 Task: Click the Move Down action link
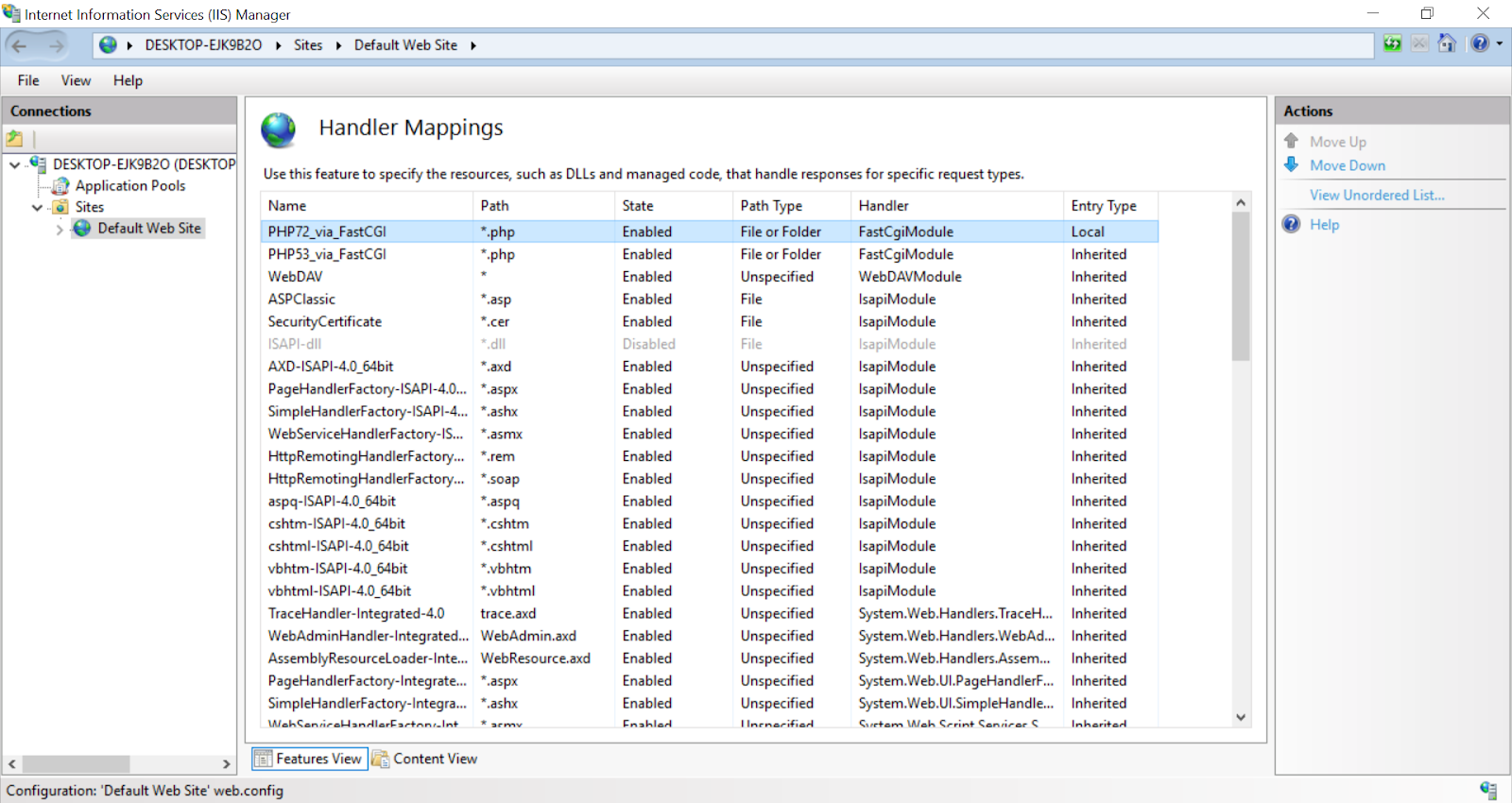(1348, 165)
